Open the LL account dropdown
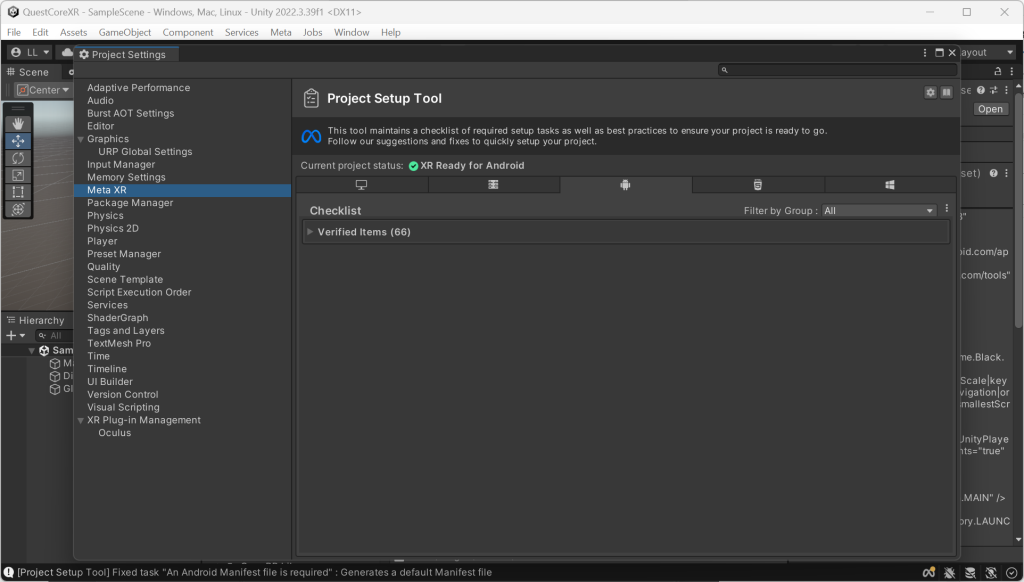Viewport: 1024px width, 582px height. click(x=31, y=52)
